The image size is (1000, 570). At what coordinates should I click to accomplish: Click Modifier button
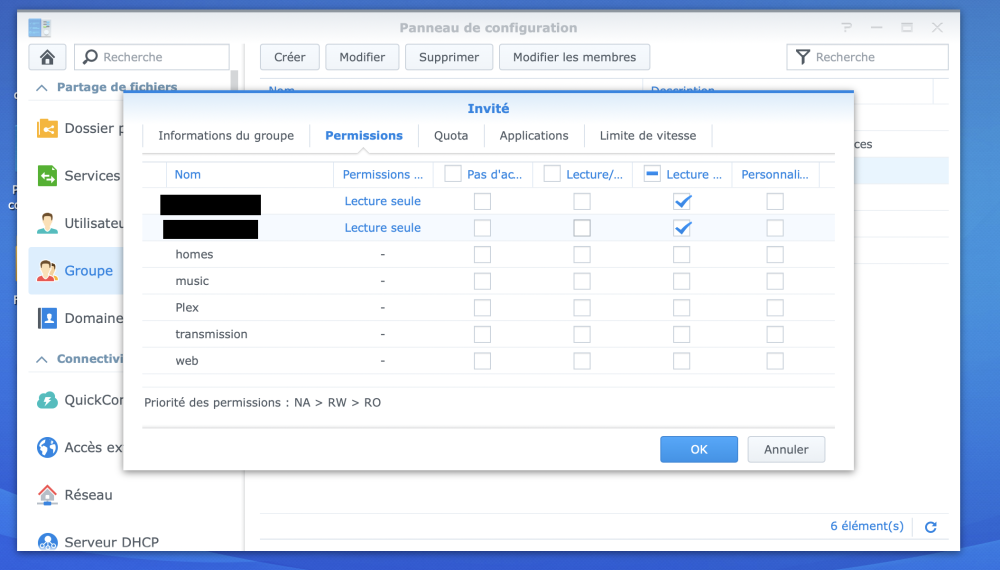click(x=362, y=57)
